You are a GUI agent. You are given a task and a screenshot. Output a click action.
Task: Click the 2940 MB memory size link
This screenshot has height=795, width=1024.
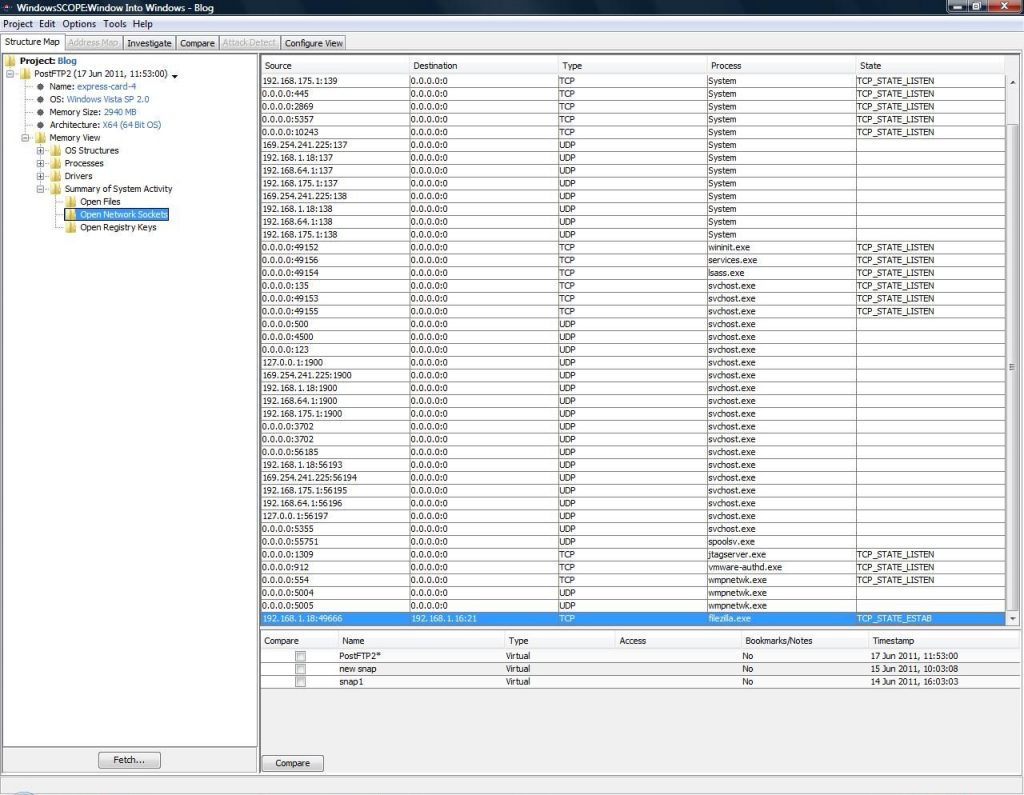point(120,112)
